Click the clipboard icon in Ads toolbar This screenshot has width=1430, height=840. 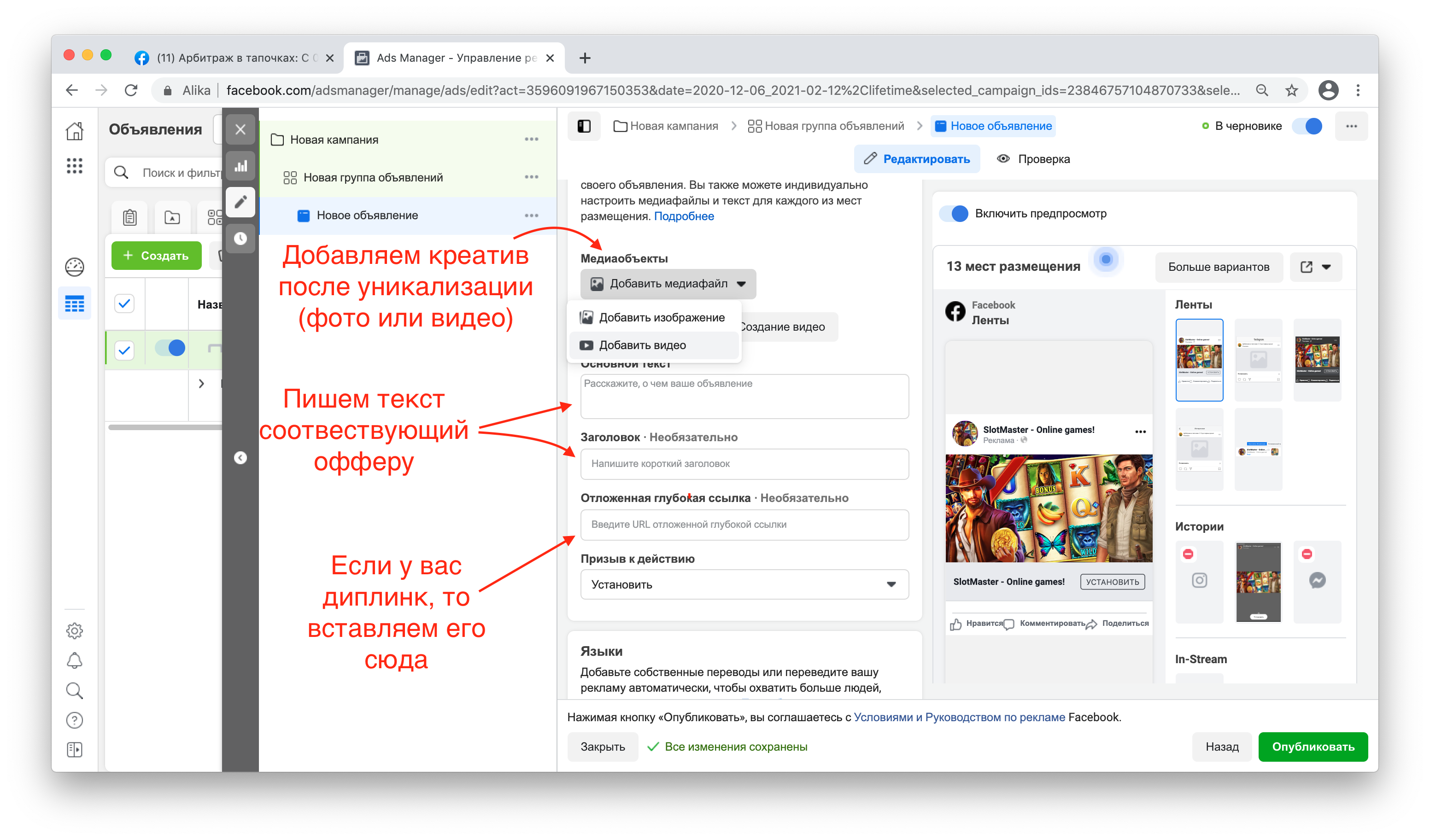[x=130, y=217]
